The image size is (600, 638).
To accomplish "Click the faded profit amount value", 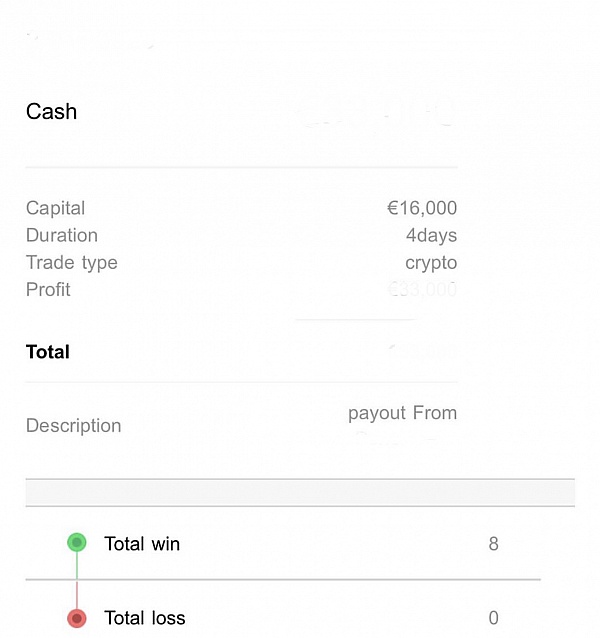I will tap(422, 289).
